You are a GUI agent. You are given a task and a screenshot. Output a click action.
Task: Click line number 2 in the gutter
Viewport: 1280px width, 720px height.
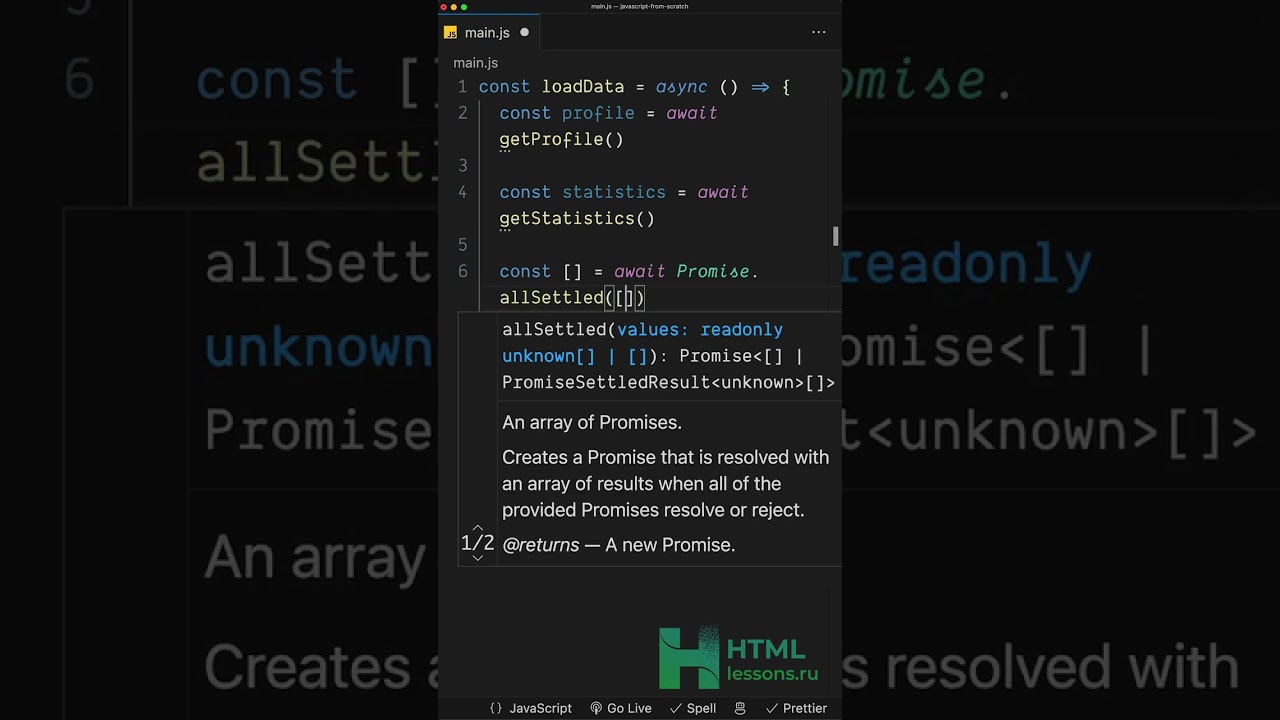tap(462, 113)
